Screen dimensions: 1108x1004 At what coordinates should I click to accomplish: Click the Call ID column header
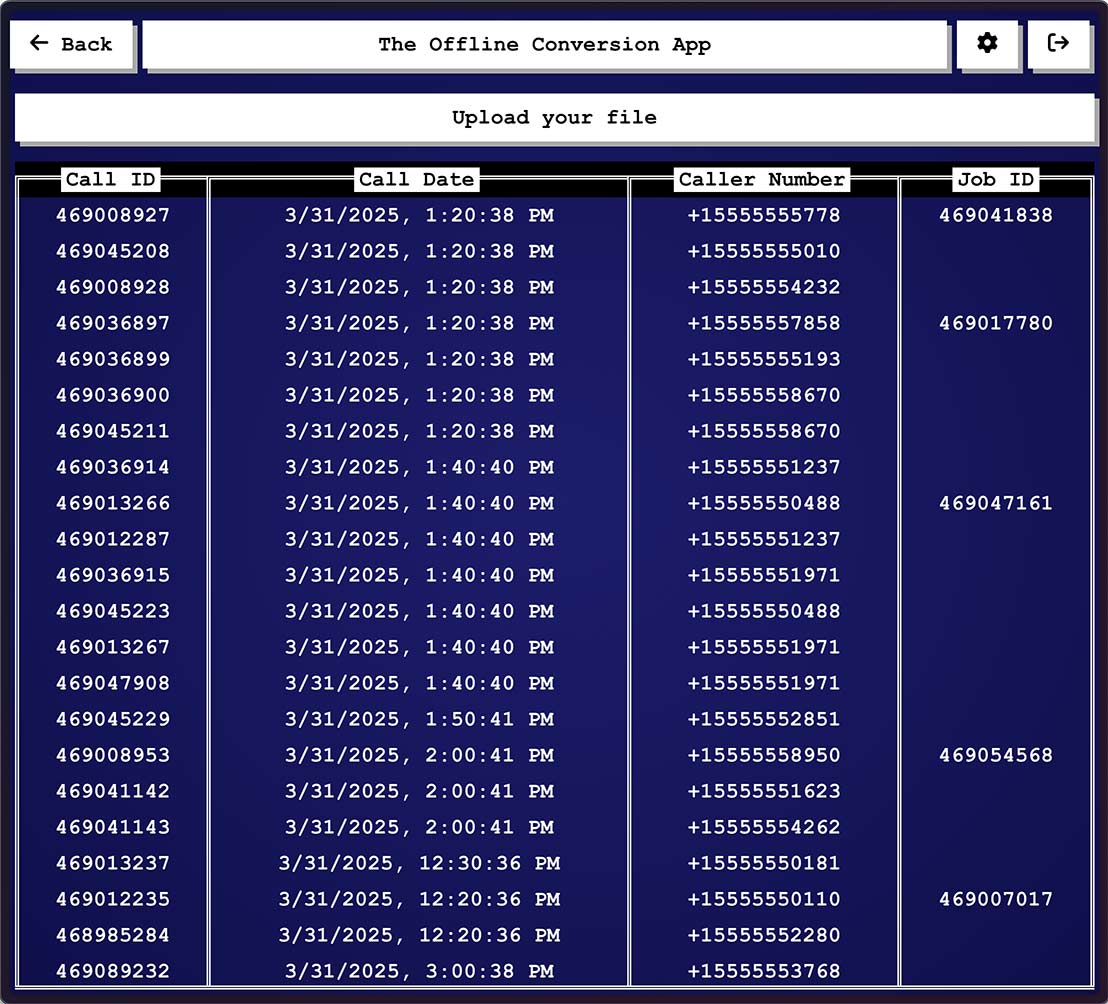(x=111, y=180)
